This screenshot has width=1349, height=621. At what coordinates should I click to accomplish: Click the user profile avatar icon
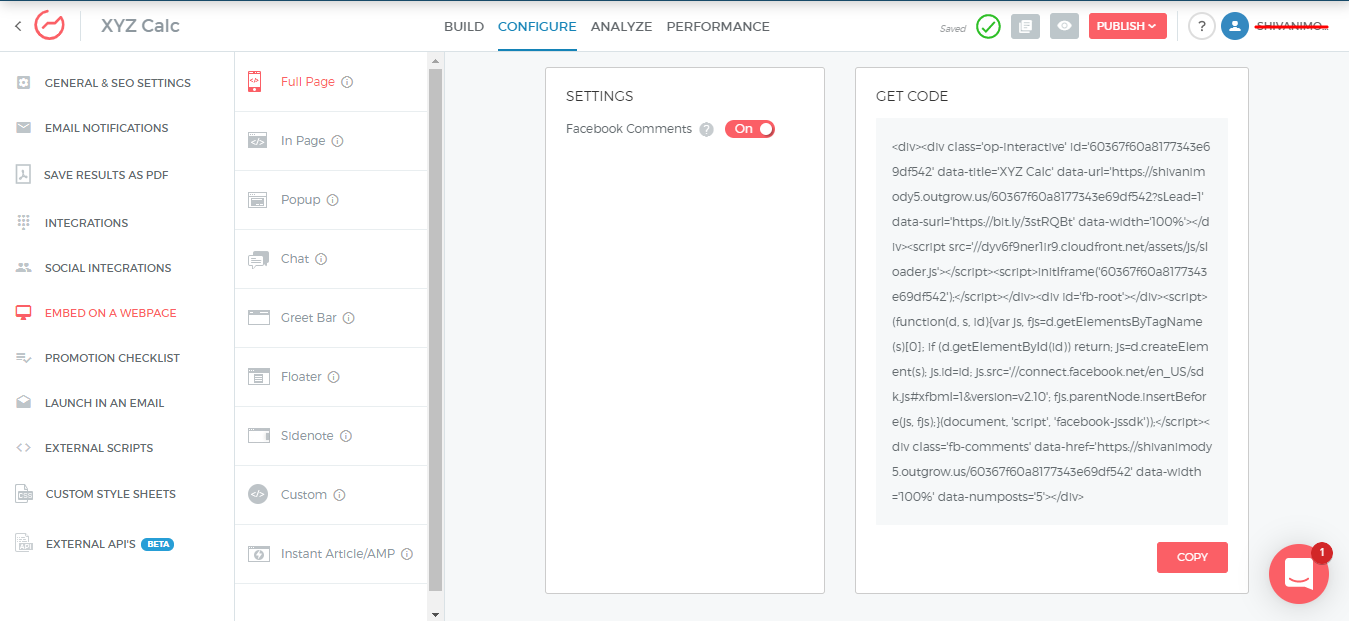(x=1235, y=27)
